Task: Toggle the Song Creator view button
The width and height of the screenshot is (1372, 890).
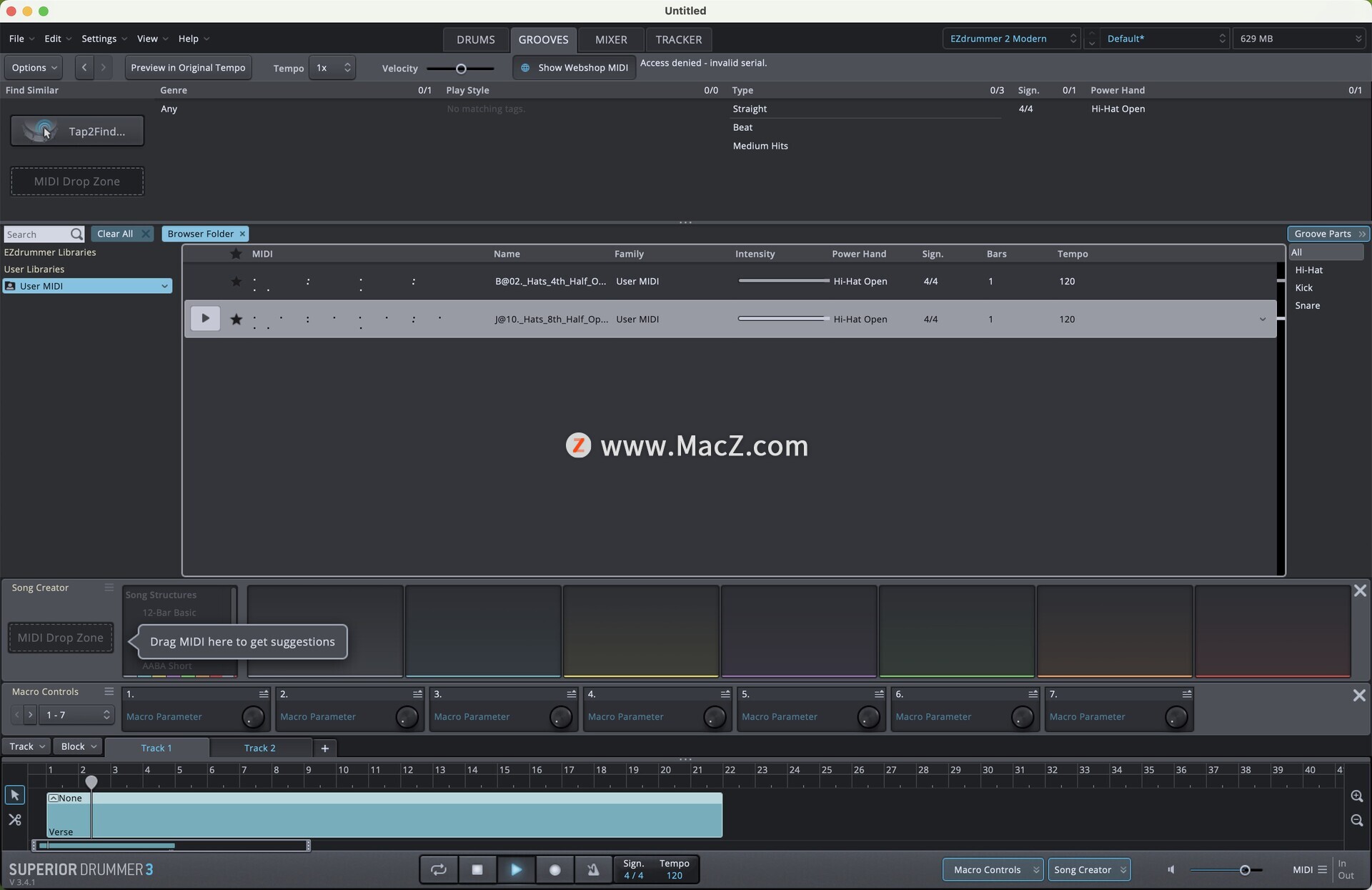Action: coord(1088,869)
